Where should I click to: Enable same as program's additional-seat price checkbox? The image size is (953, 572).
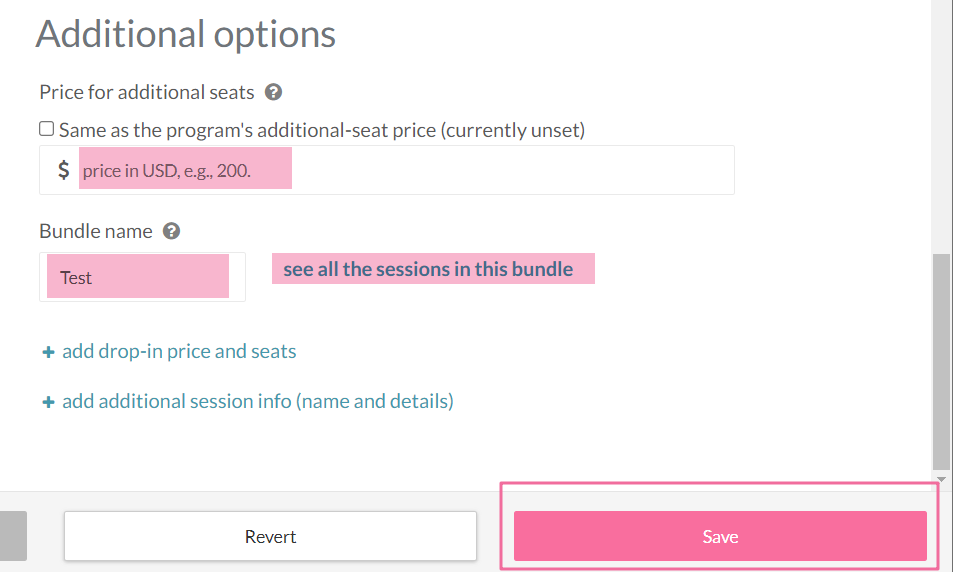pos(46,128)
